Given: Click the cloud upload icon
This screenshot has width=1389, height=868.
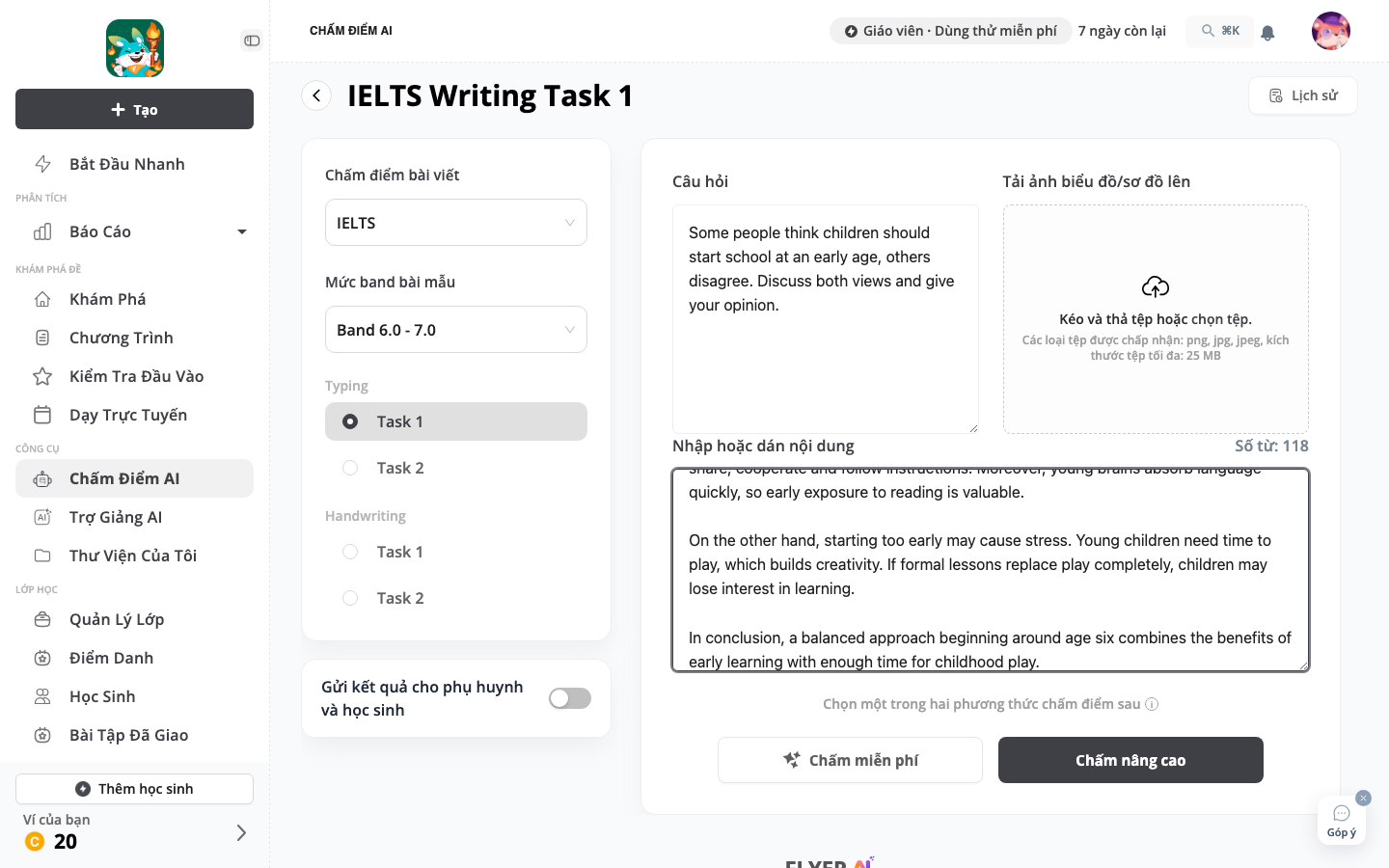Looking at the screenshot, I should [x=1156, y=286].
